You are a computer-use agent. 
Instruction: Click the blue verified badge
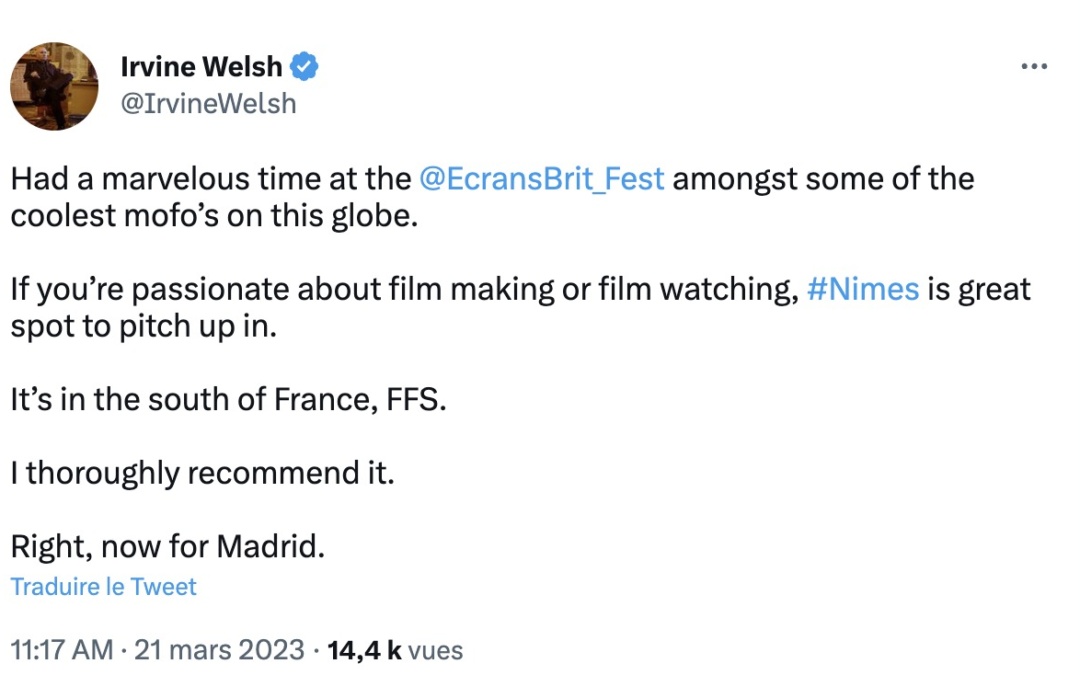(x=304, y=67)
